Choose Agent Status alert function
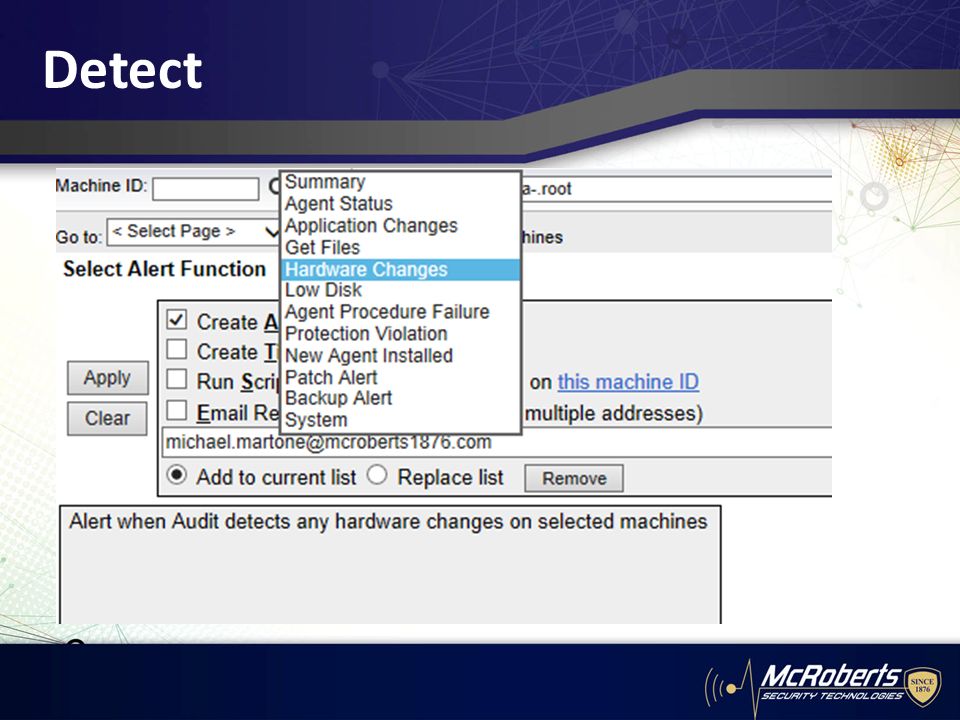Image resolution: width=960 pixels, height=720 pixels. (400, 203)
